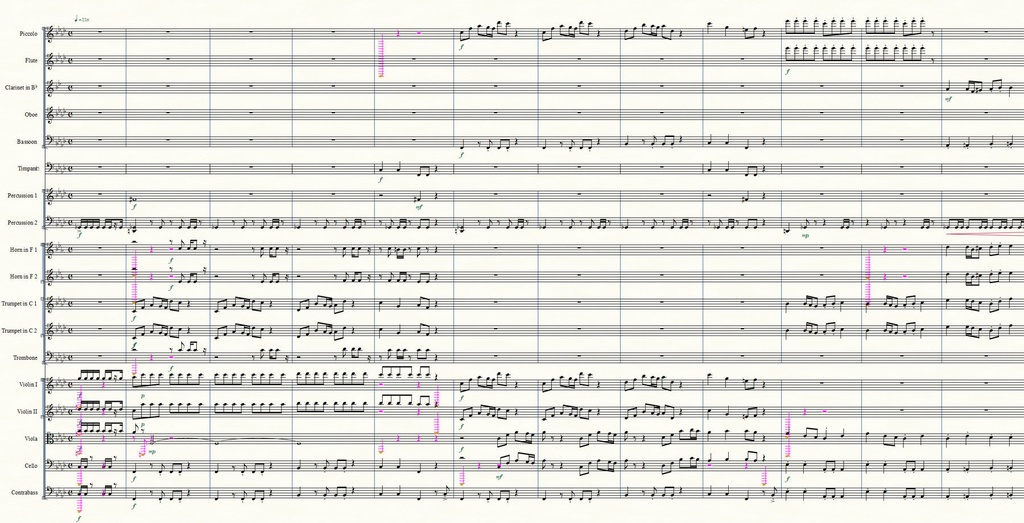Select the Horn in F 1 label
This screenshot has height=523, width=1024.
point(22,249)
